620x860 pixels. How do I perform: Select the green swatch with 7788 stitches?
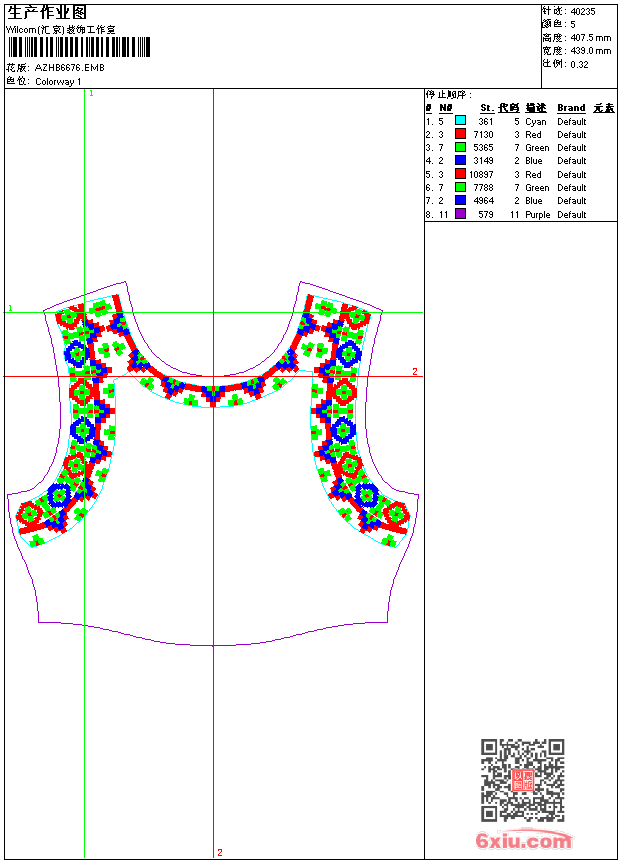460,187
